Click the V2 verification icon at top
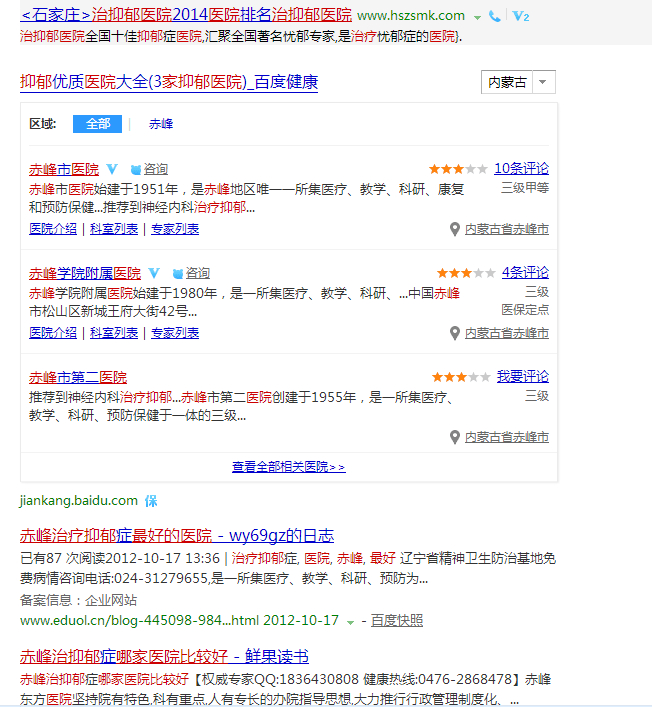 (x=521, y=17)
